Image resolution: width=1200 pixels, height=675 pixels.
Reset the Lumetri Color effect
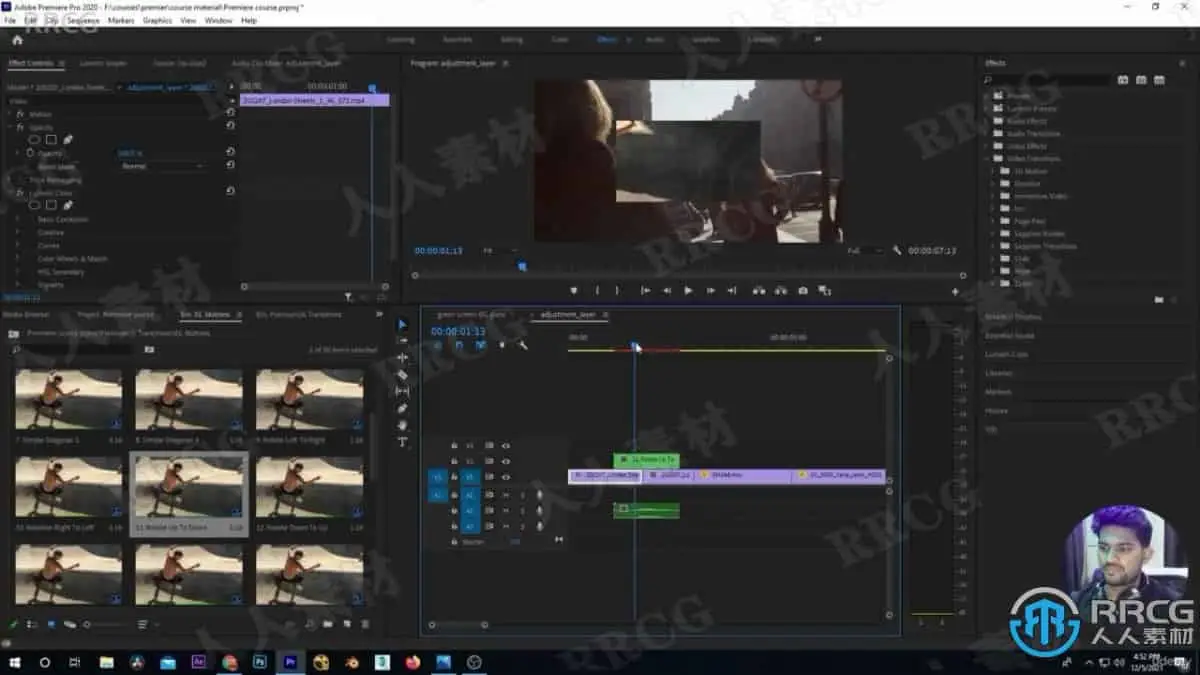coord(230,192)
